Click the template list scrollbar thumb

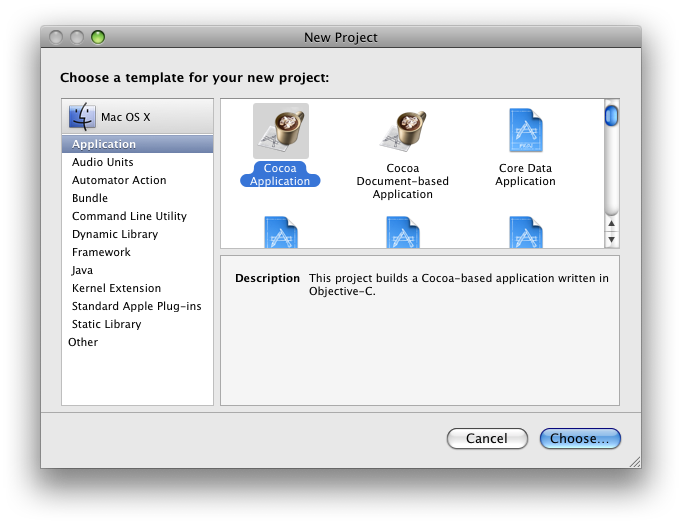click(612, 116)
